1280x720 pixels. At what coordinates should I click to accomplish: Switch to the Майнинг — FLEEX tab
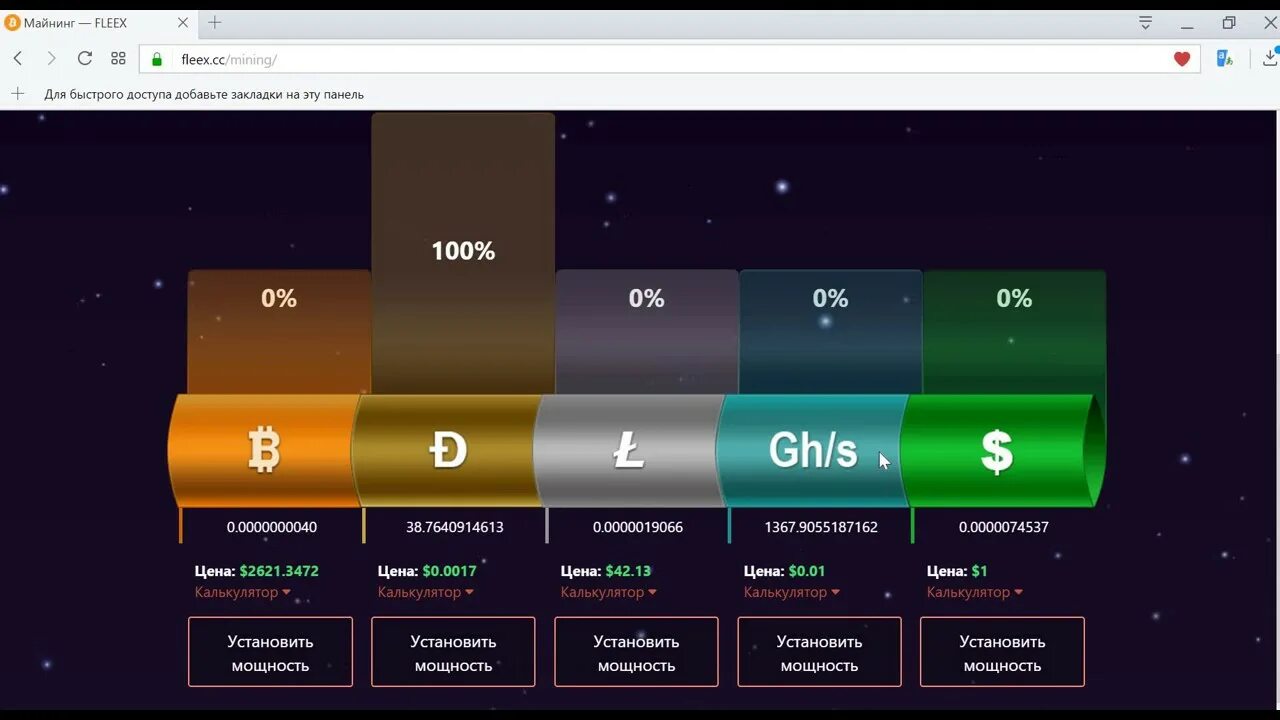(x=98, y=23)
